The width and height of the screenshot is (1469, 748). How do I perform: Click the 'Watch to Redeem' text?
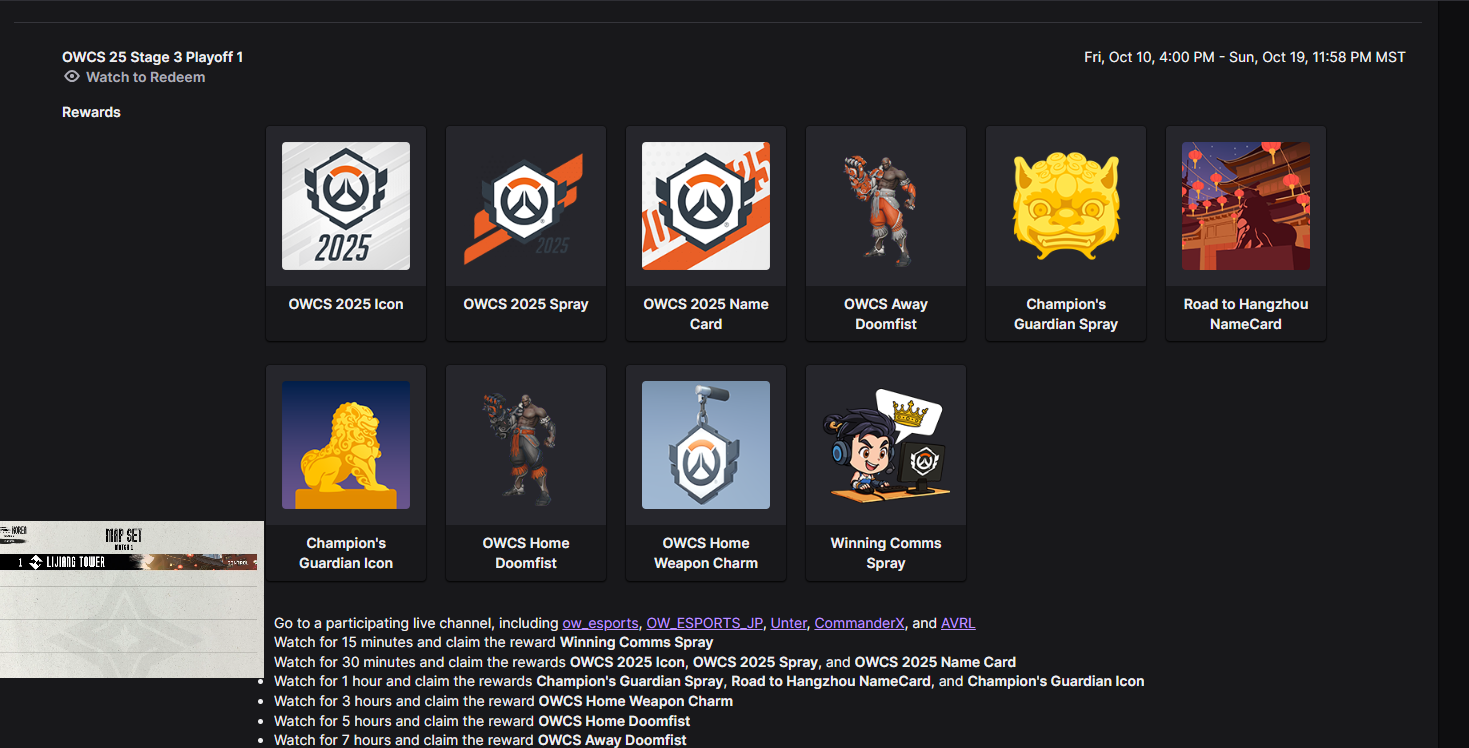pyautogui.click(x=146, y=77)
